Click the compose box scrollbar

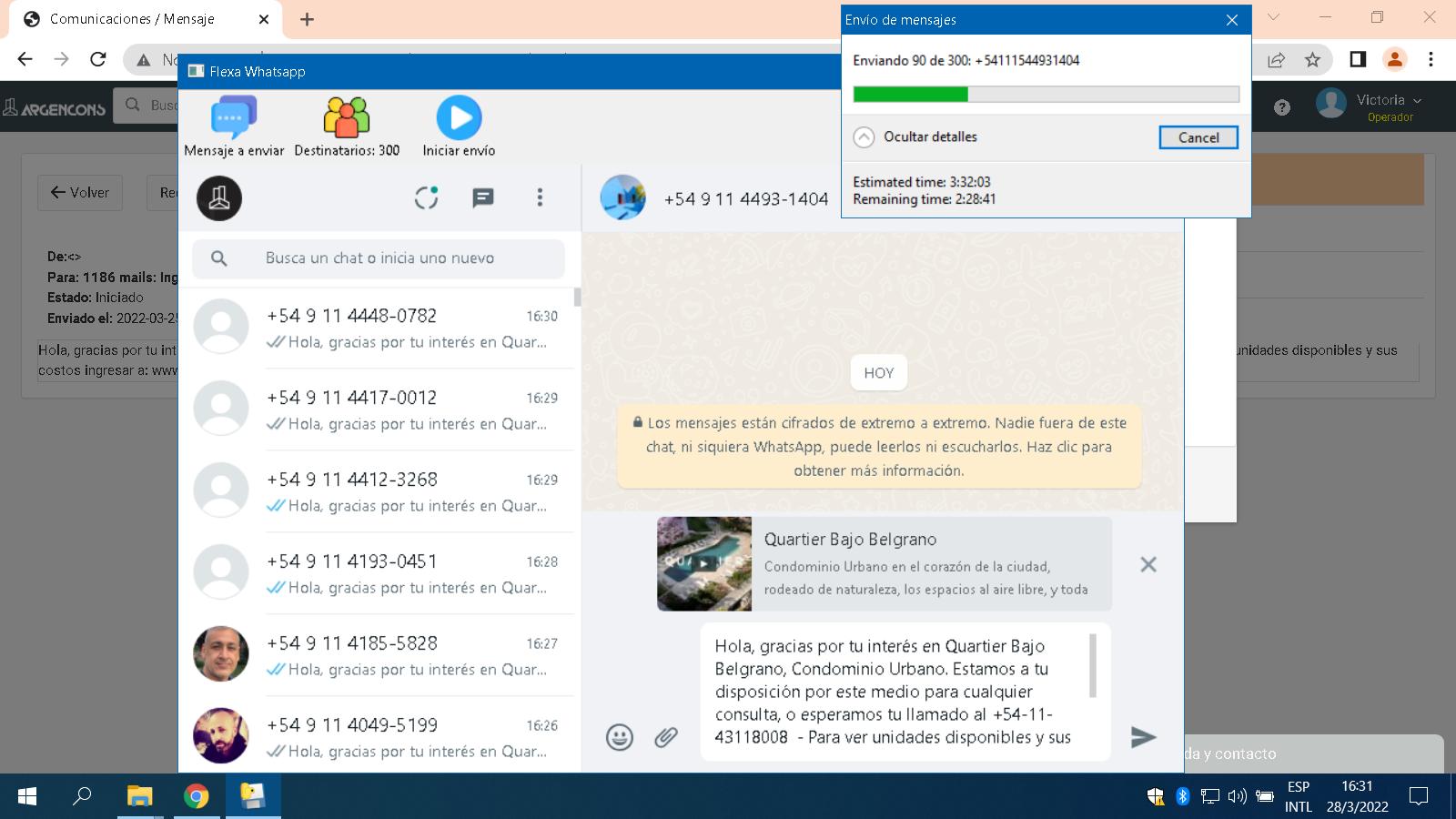pos(1093,665)
